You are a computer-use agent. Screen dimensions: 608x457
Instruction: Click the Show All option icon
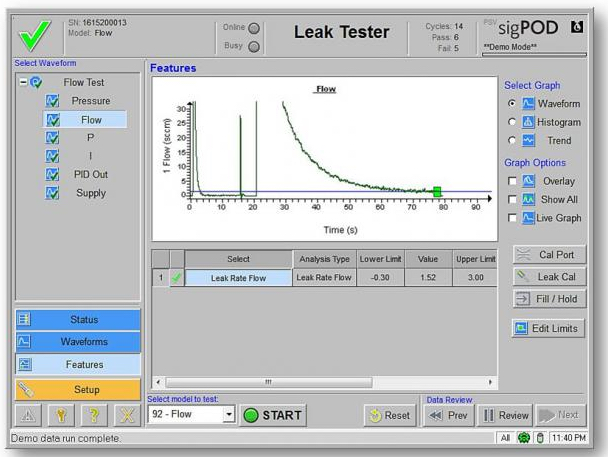point(528,199)
